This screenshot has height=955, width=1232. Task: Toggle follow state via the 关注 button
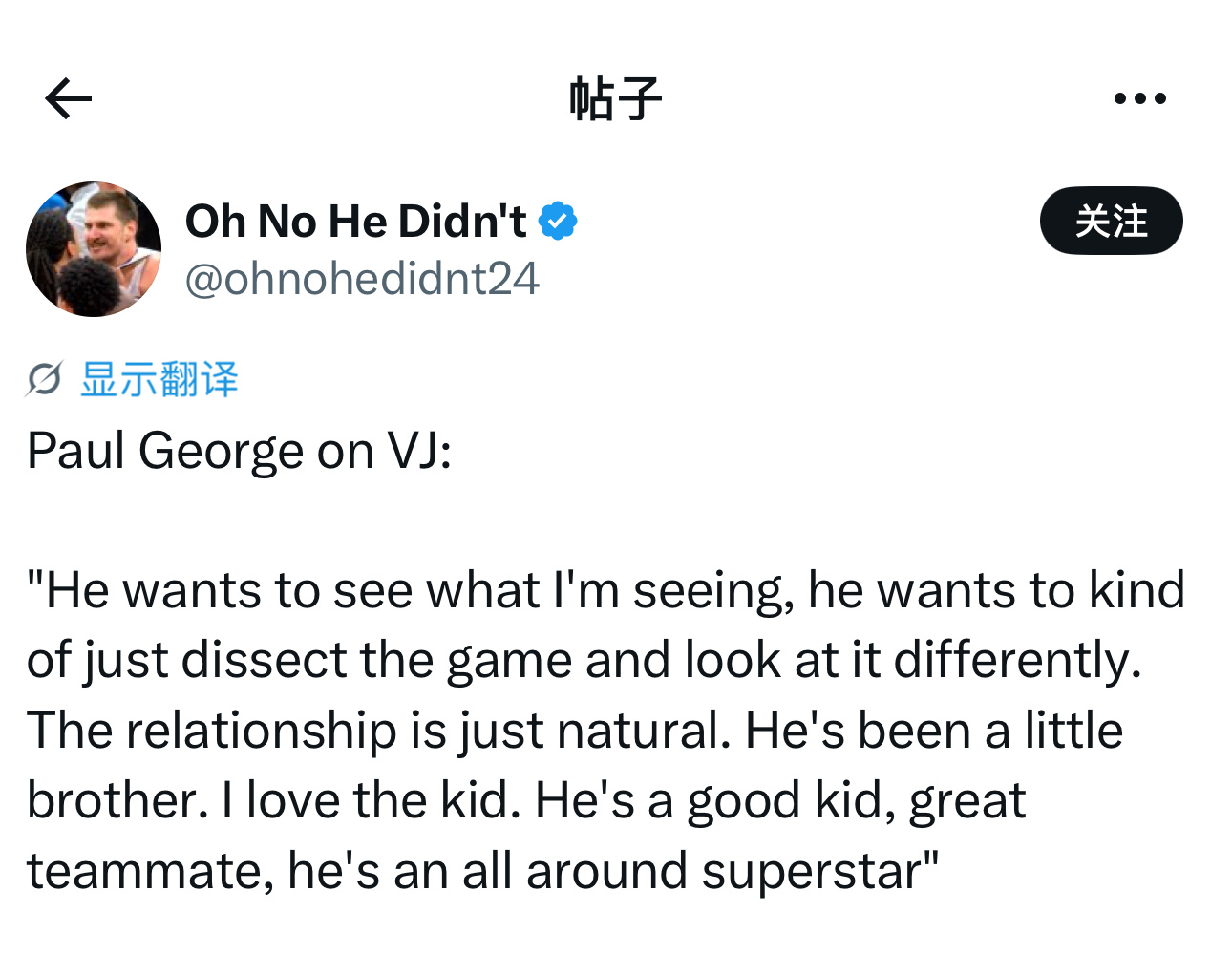tap(1111, 221)
